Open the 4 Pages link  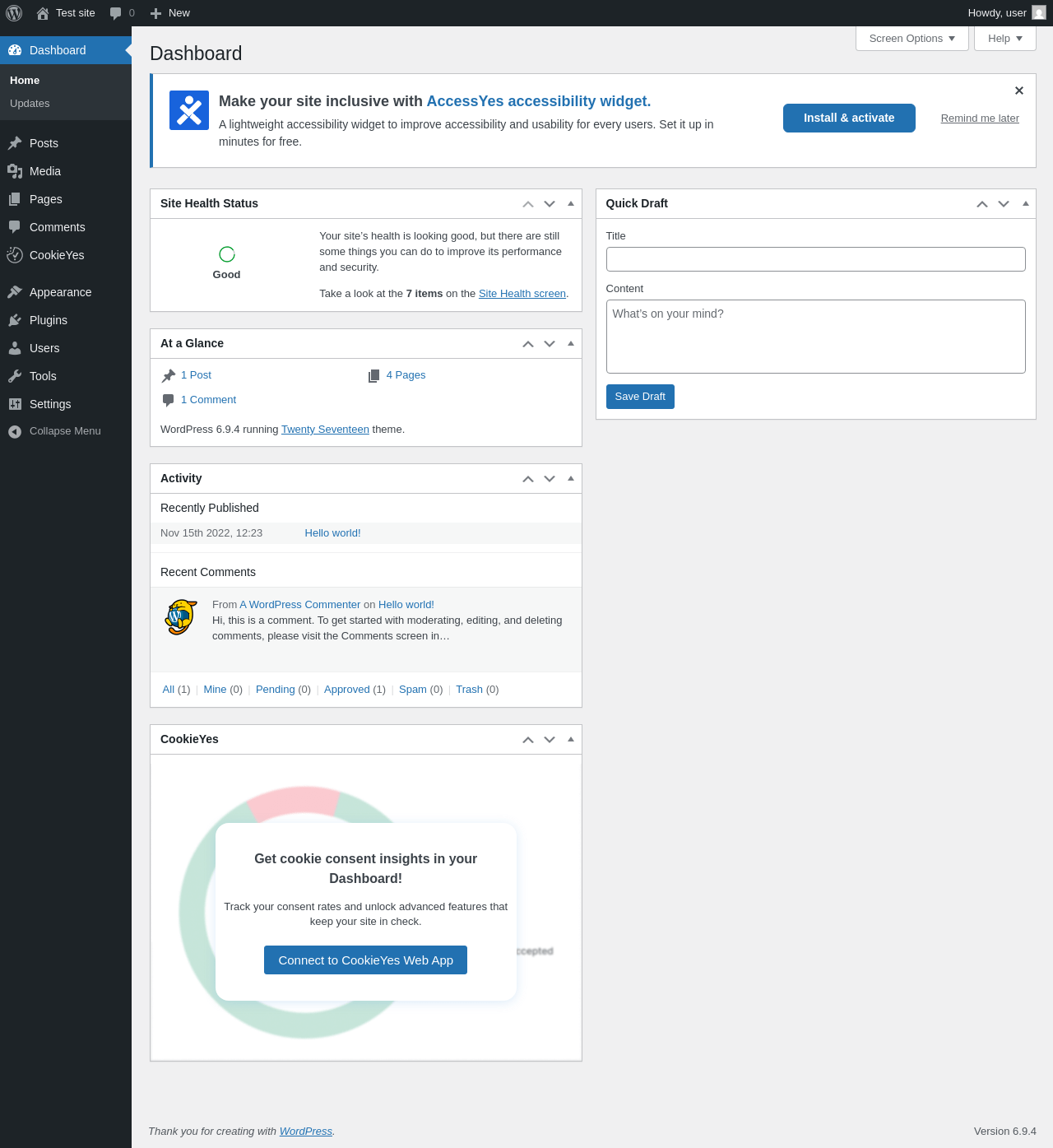tap(406, 375)
